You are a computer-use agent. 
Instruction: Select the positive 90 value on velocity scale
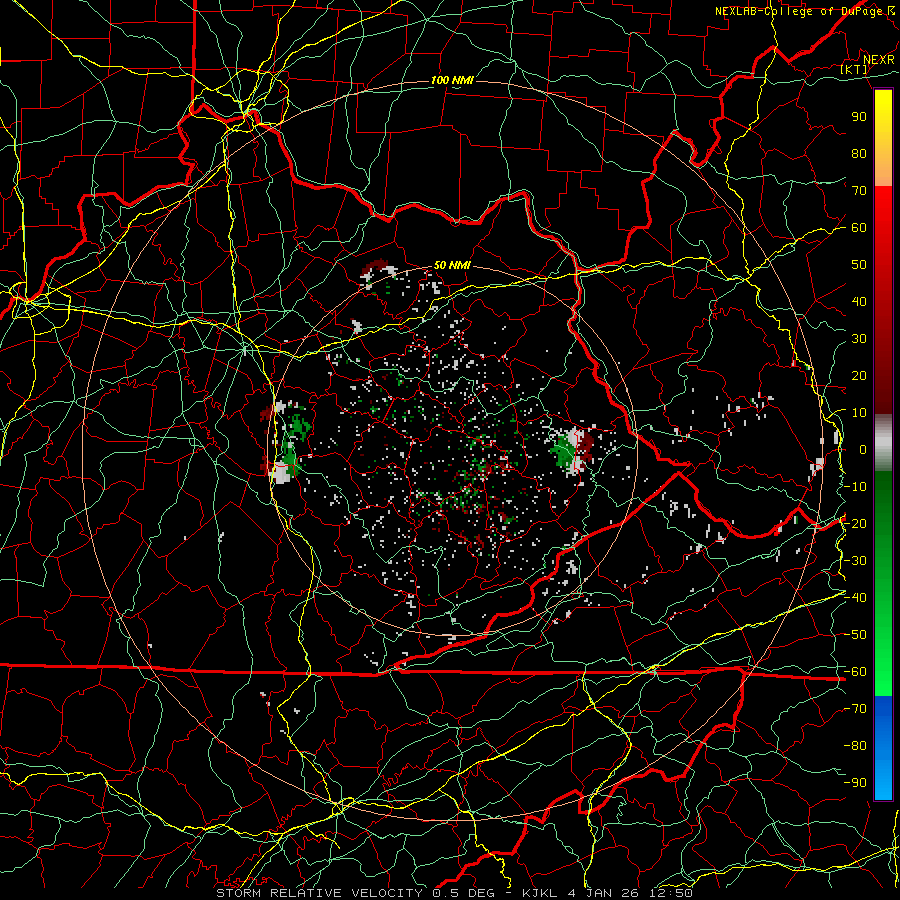click(x=859, y=117)
